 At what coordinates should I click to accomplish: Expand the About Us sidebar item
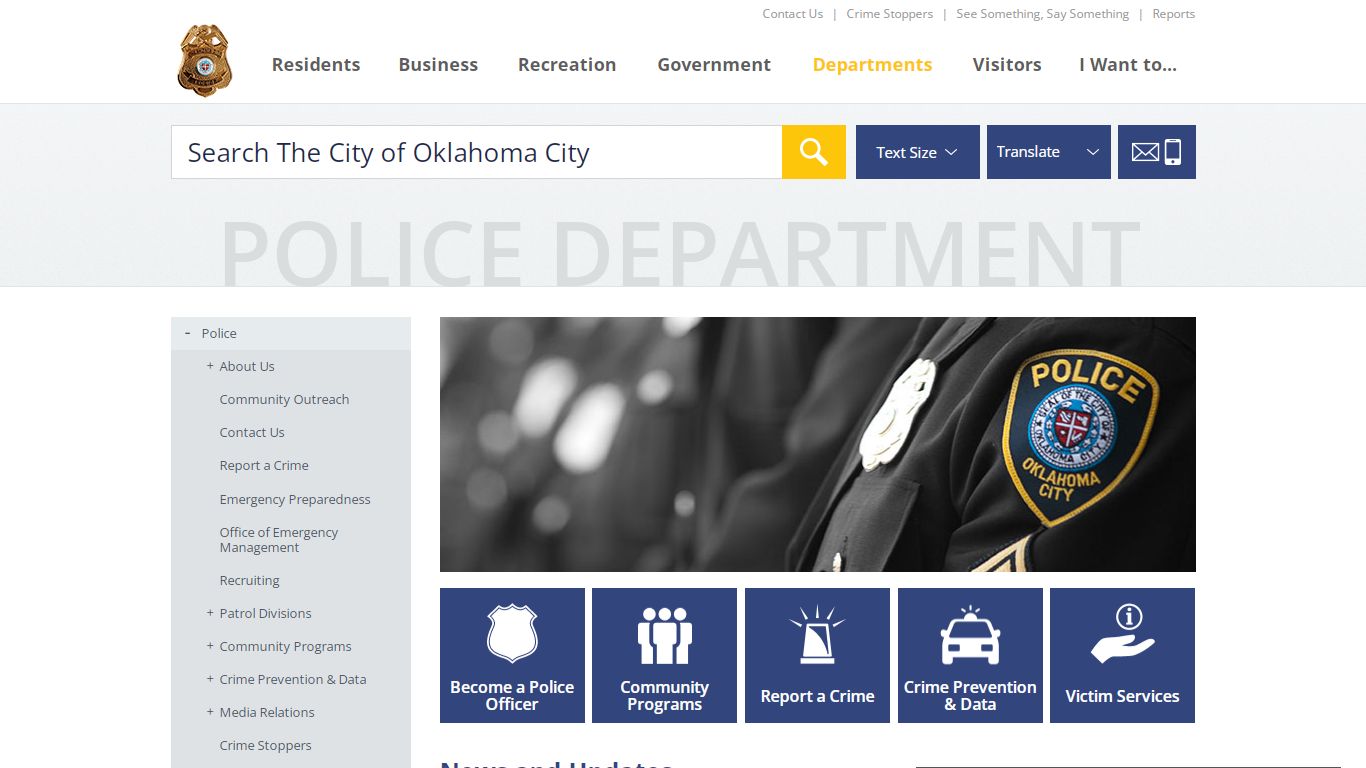coord(210,366)
